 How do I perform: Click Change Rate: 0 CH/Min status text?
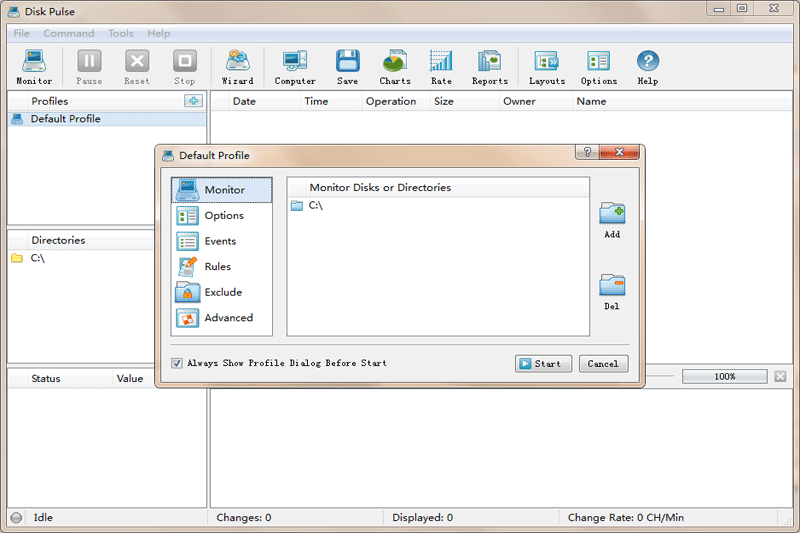tap(626, 518)
